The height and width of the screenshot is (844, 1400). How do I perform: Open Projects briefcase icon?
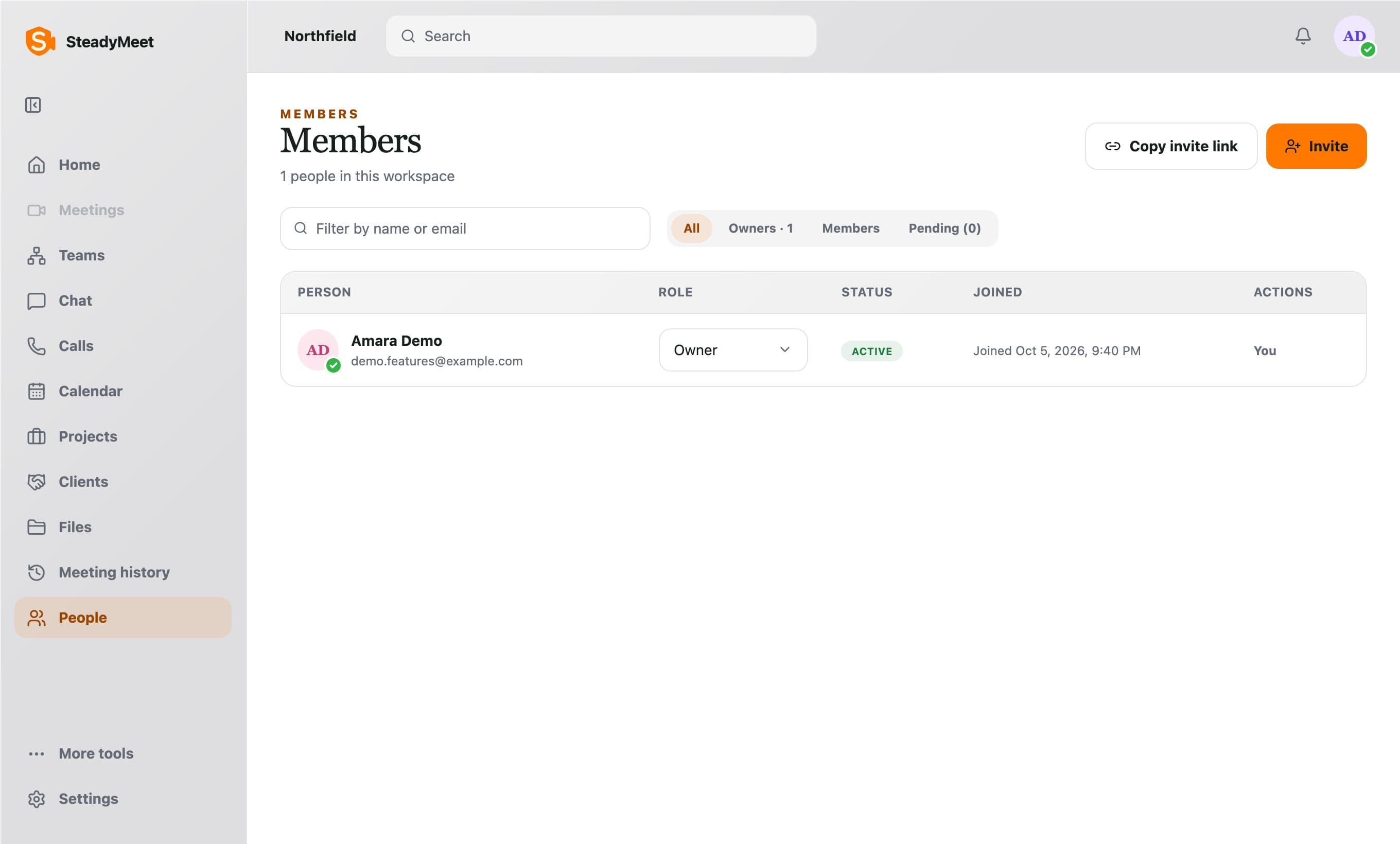click(37, 437)
